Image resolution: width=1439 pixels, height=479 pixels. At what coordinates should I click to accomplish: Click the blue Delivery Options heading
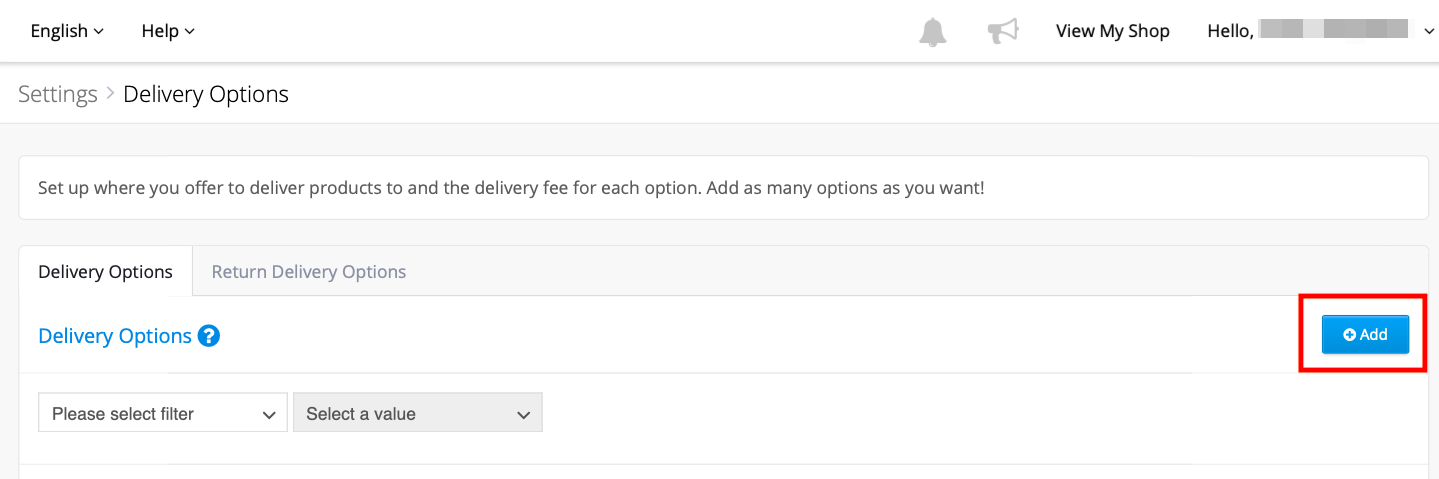point(115,336)
